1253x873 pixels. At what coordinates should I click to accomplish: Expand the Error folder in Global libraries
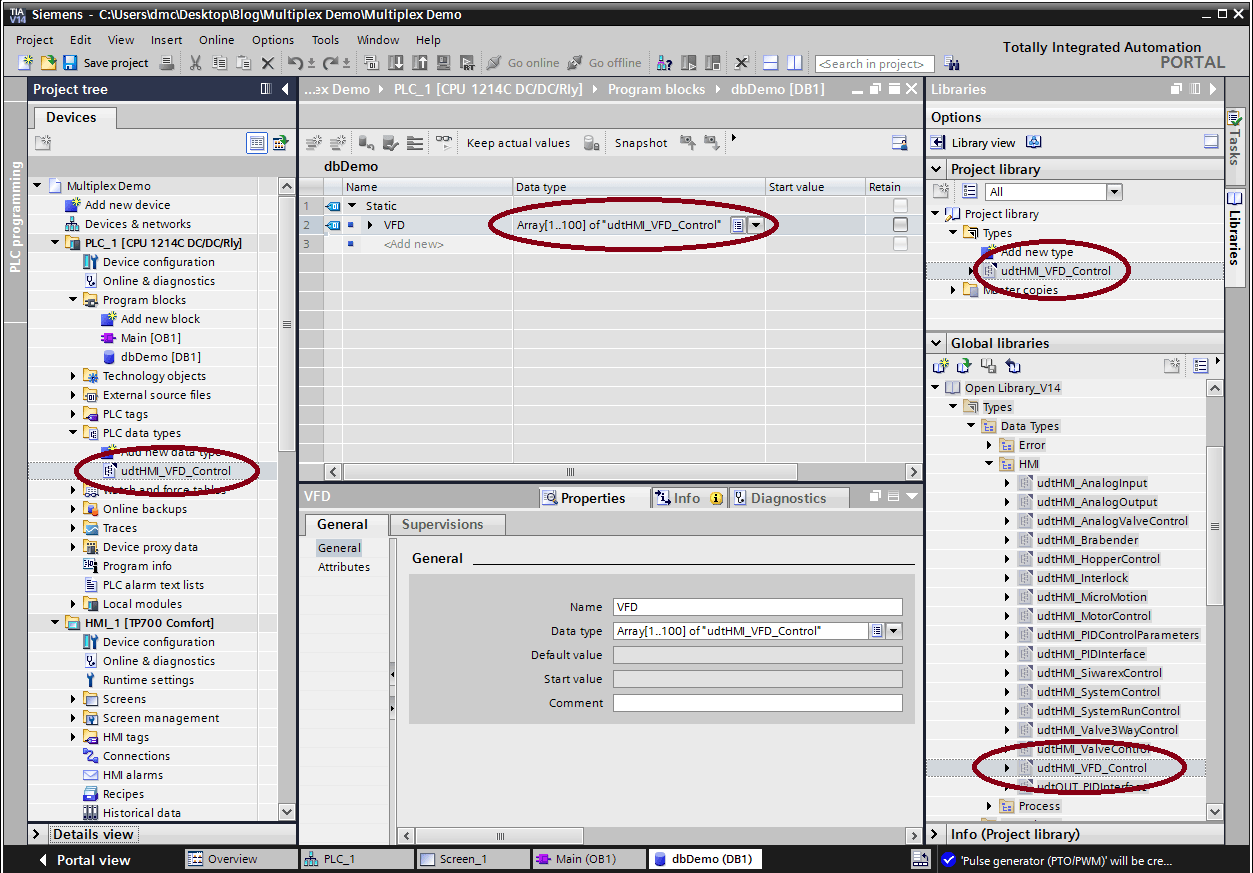(989, 445)
